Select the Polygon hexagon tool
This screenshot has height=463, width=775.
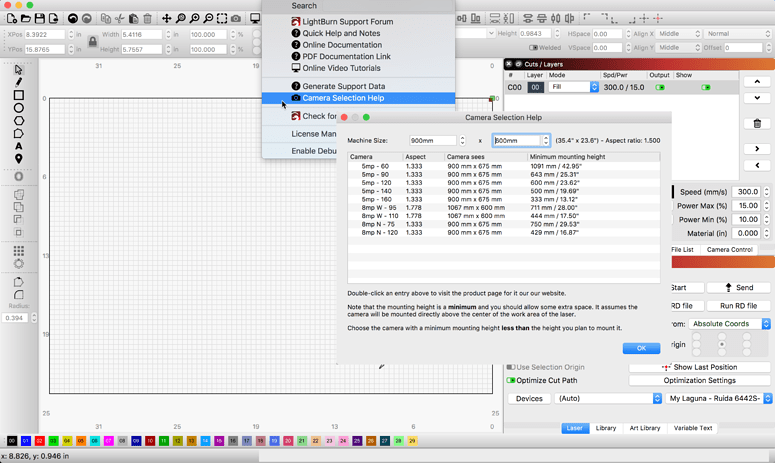pos(19,121)
